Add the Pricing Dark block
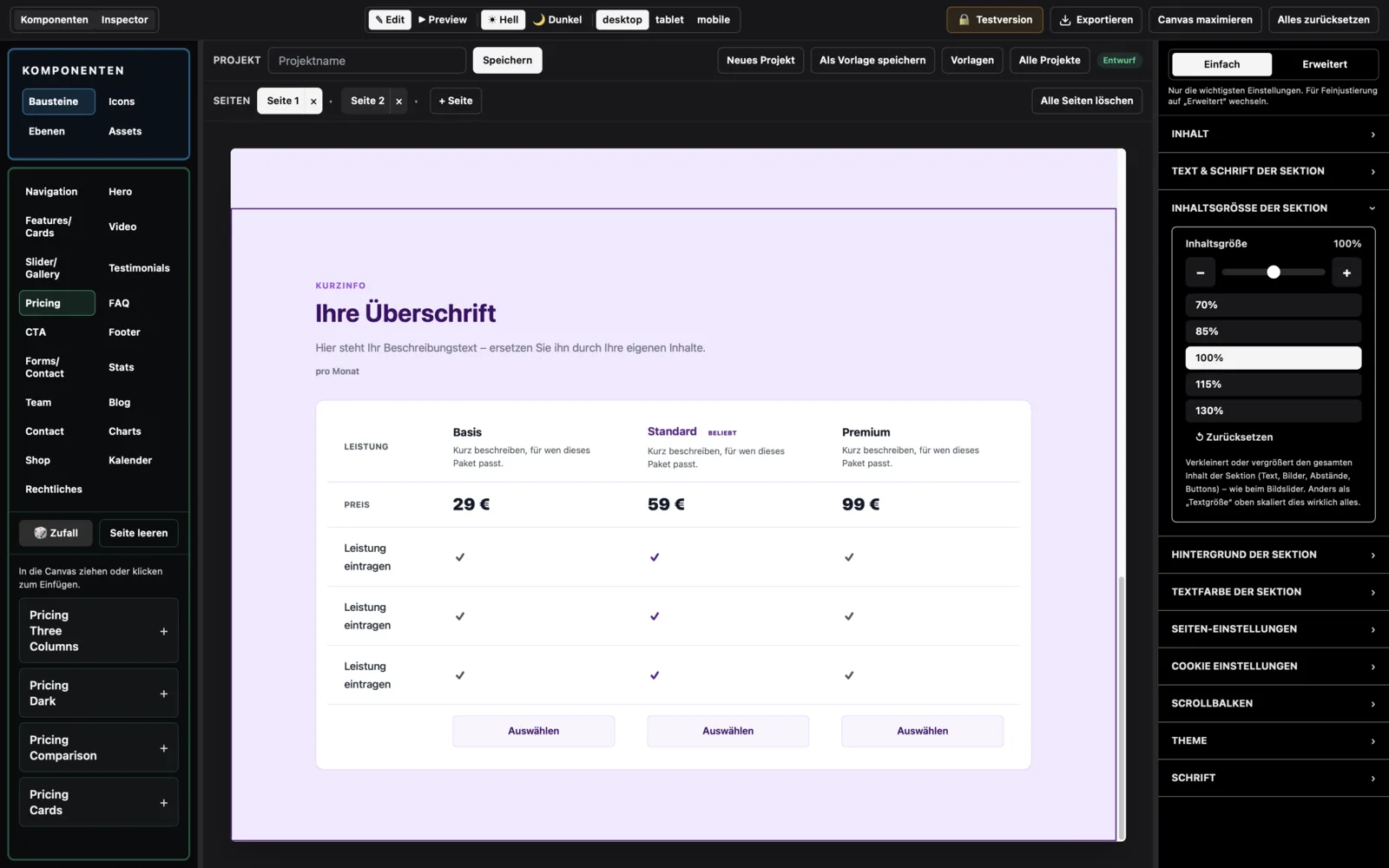This screenshot has width=1389, height=868. tap(163, 694)
